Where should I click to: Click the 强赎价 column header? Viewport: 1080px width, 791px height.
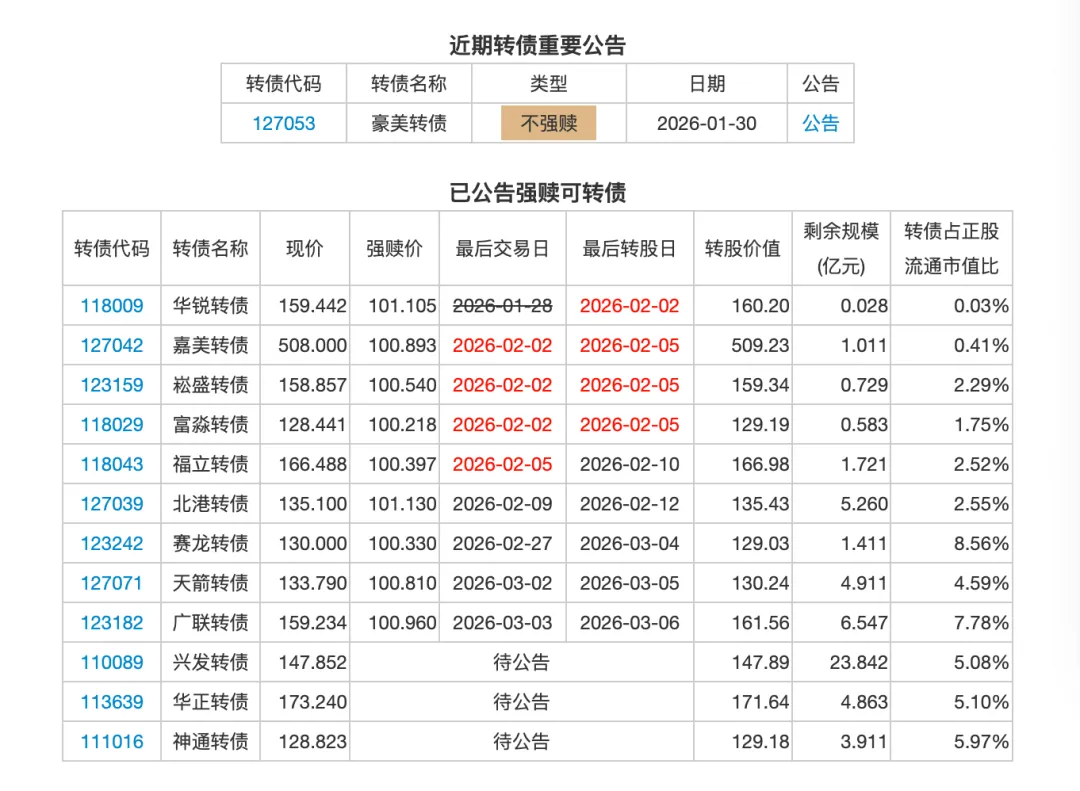click(x=394, y=248)
